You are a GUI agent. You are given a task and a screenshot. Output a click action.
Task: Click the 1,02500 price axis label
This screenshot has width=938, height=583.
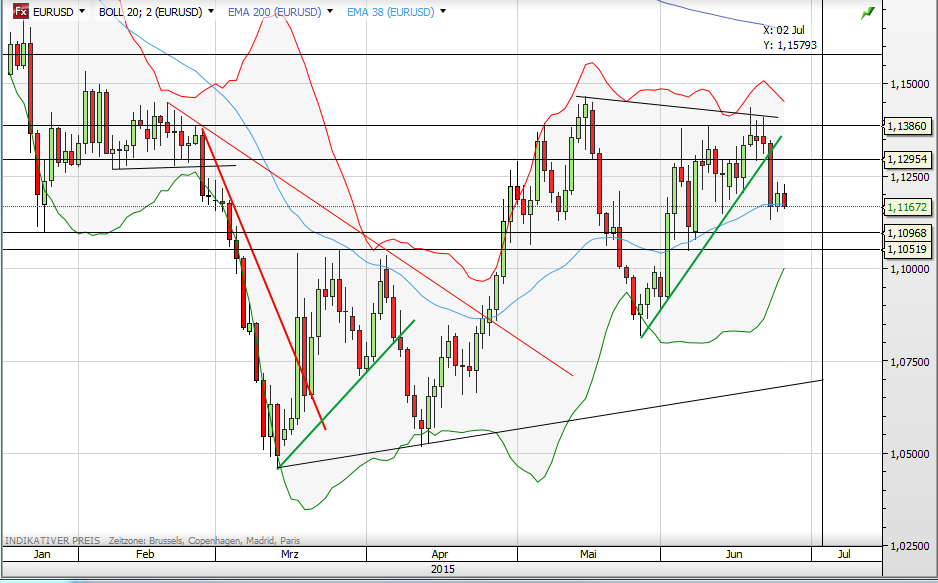(909, 546)
